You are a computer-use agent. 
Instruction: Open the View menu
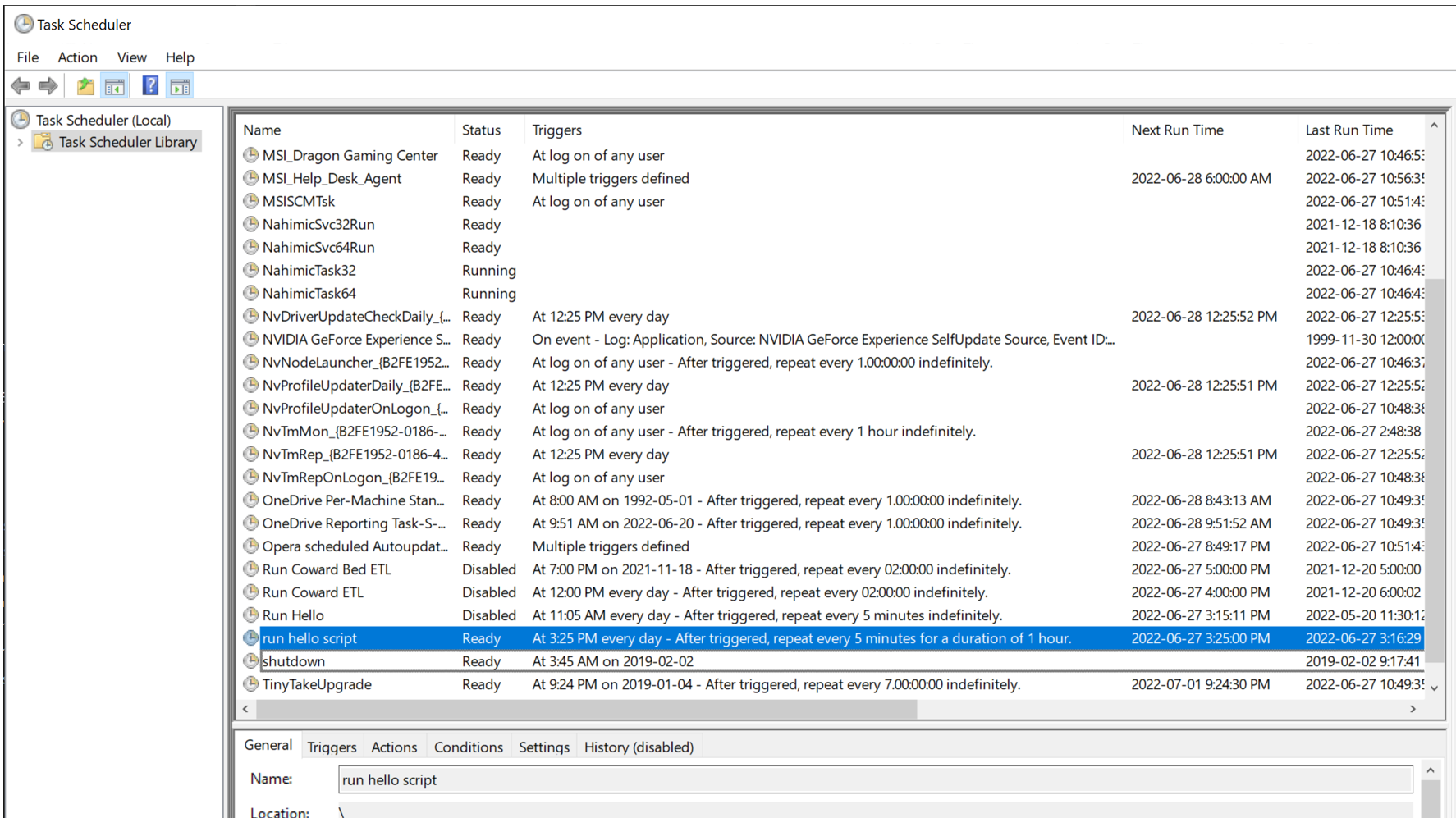coord(131,57)
